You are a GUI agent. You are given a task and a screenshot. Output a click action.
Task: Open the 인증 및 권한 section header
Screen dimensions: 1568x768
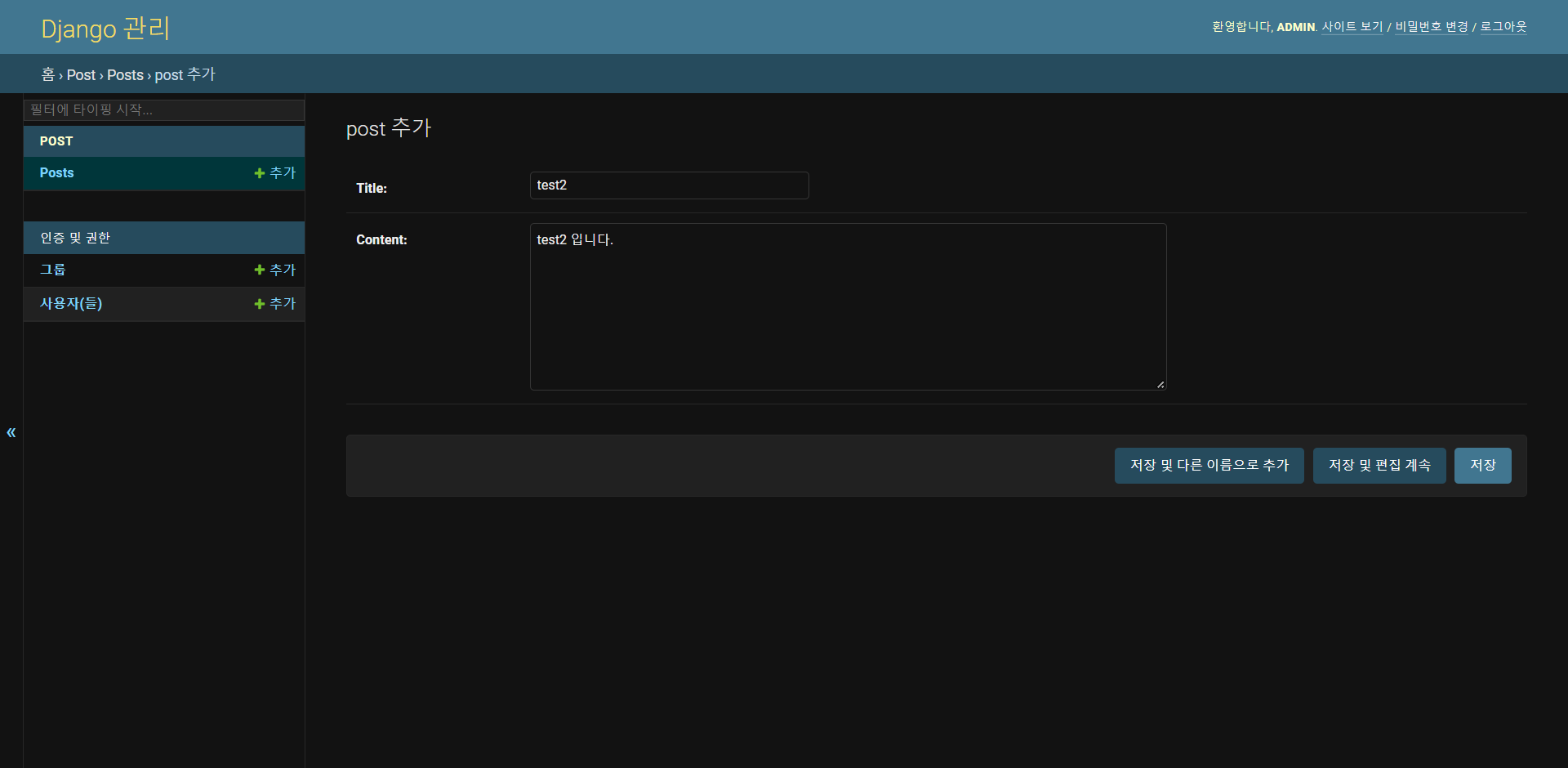(75, 238)
